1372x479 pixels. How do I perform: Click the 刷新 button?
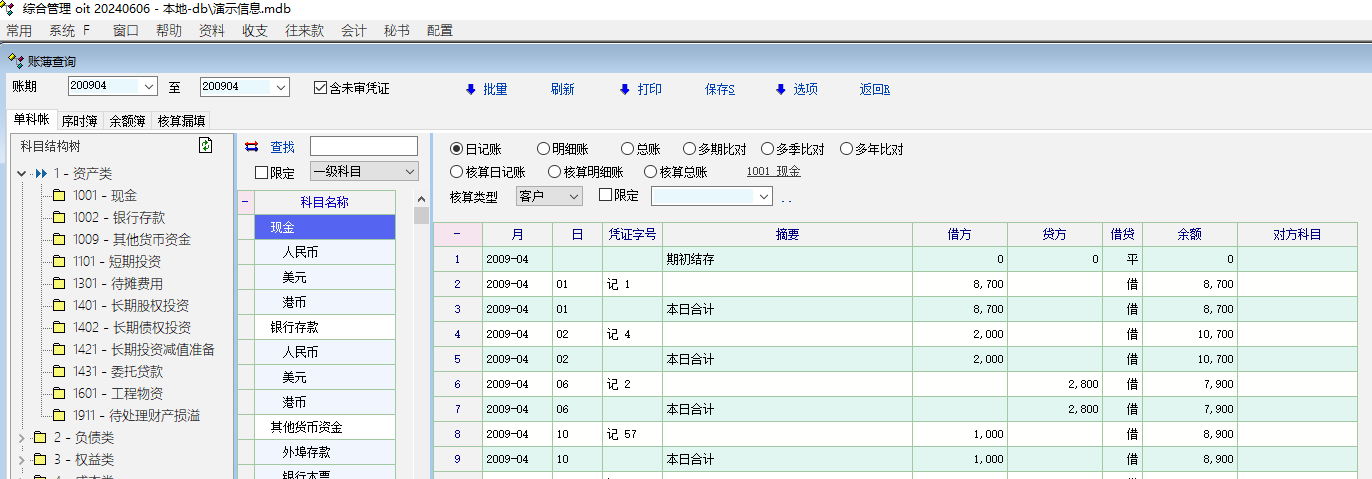[x=562, y=89]
